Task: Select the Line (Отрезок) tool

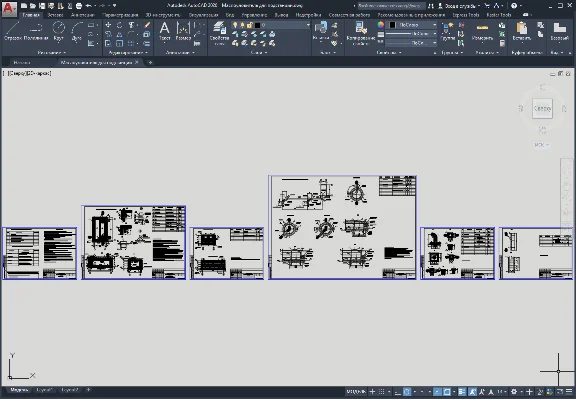Action: pyautogui.click(x=12, y=31)
